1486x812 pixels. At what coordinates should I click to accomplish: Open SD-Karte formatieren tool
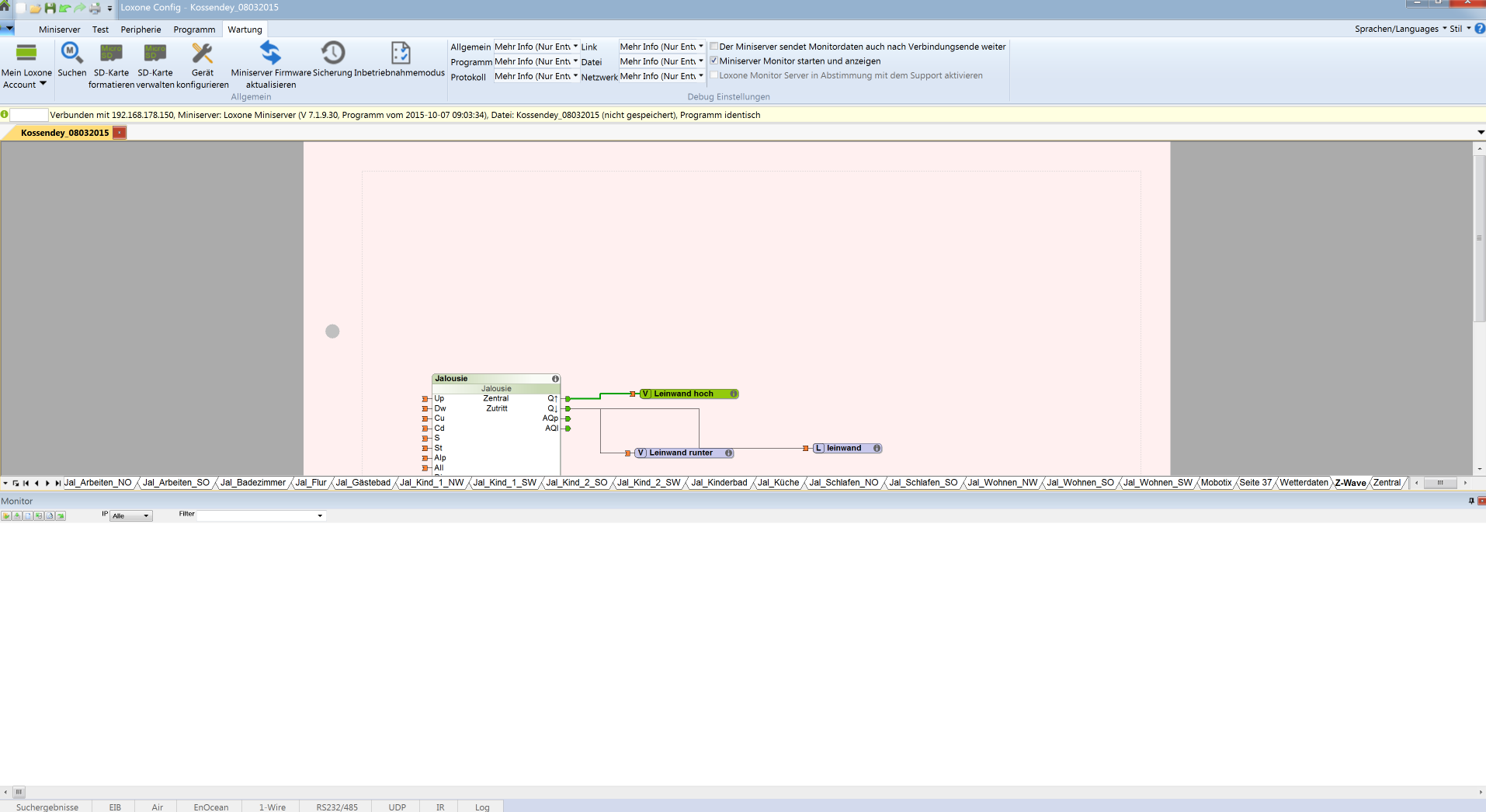pos(111,54)
